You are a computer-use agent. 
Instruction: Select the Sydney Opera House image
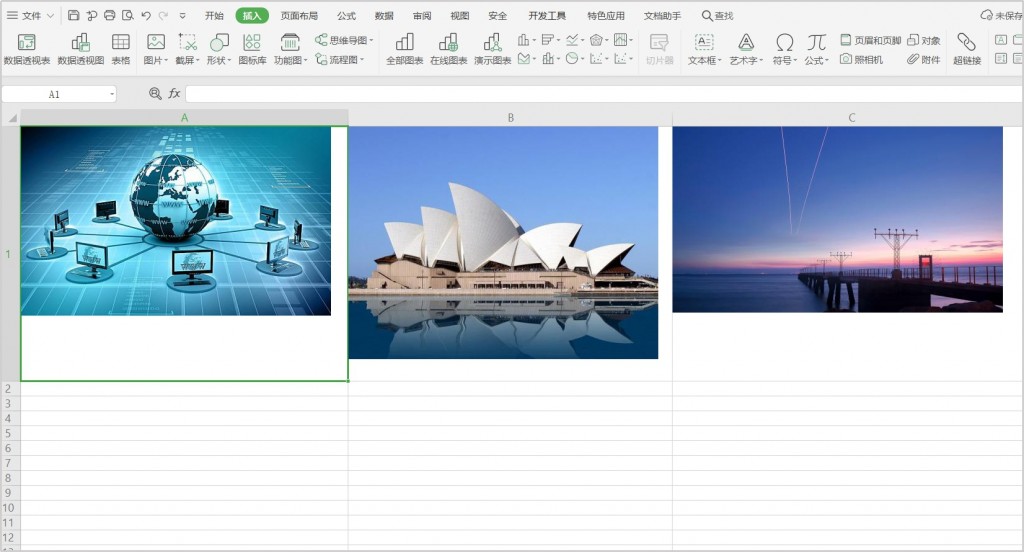coord(503,242)
